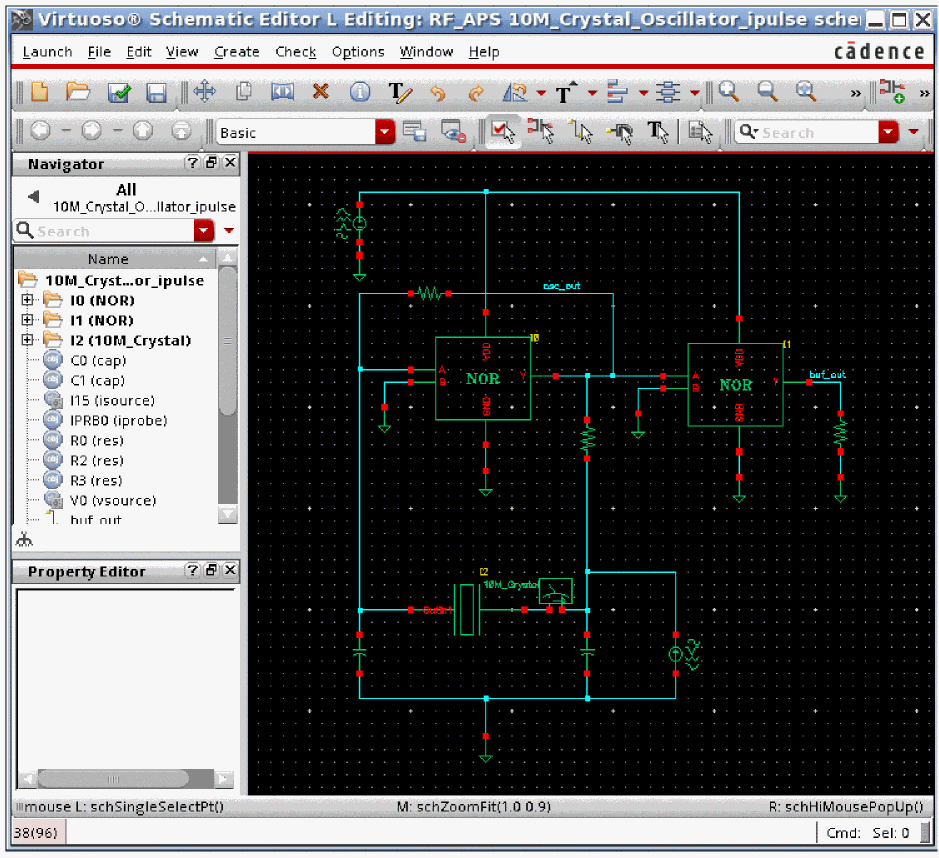This screenshot has width=939, height=858.
Task: Select R0 (res) in Navigator list
Action: pyautogui.click(x=94, y=440)
